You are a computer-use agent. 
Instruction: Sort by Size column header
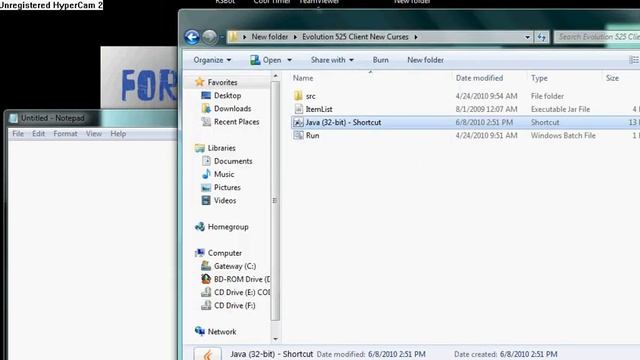pos(612,78)
